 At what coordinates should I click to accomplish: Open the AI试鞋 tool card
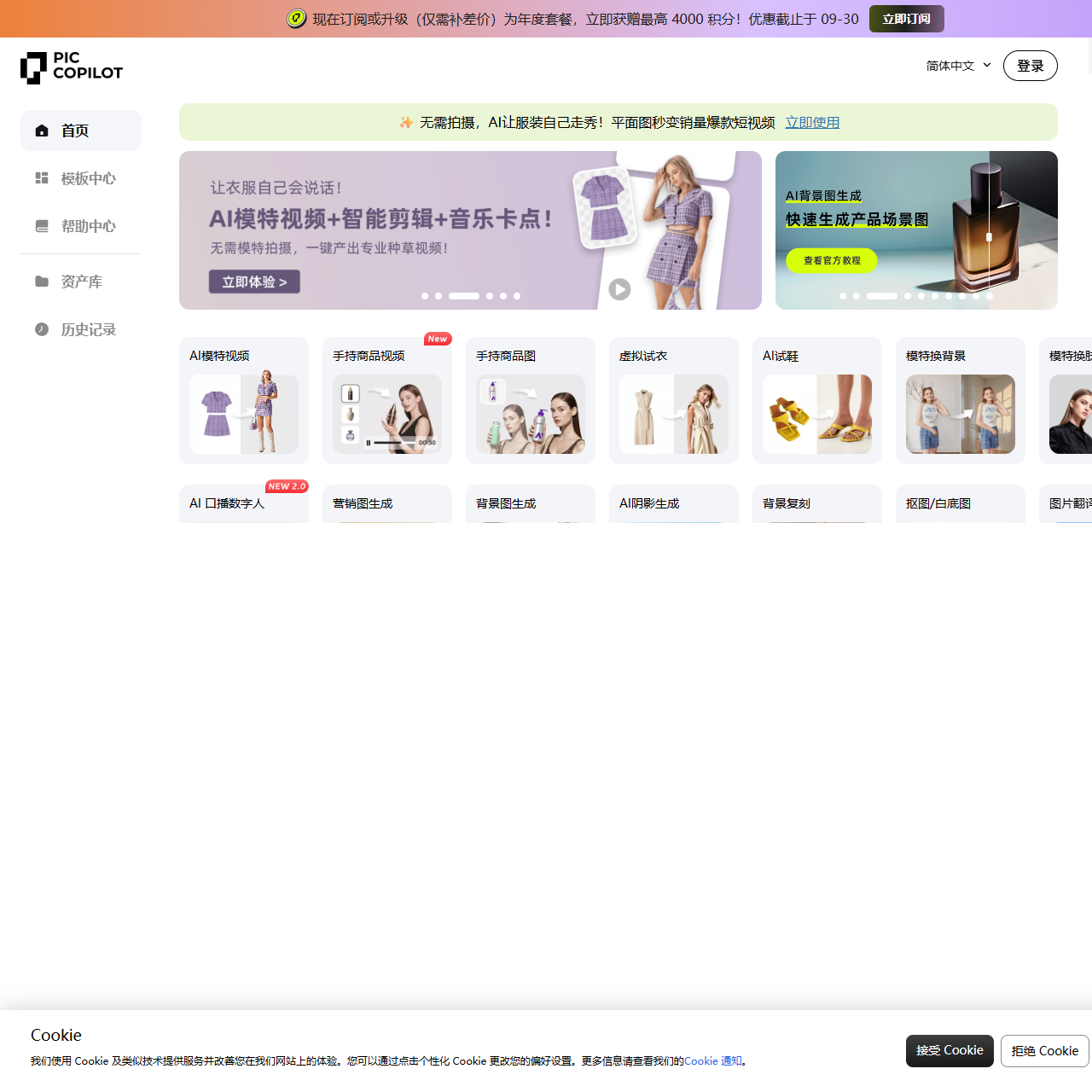pos(817,401)
